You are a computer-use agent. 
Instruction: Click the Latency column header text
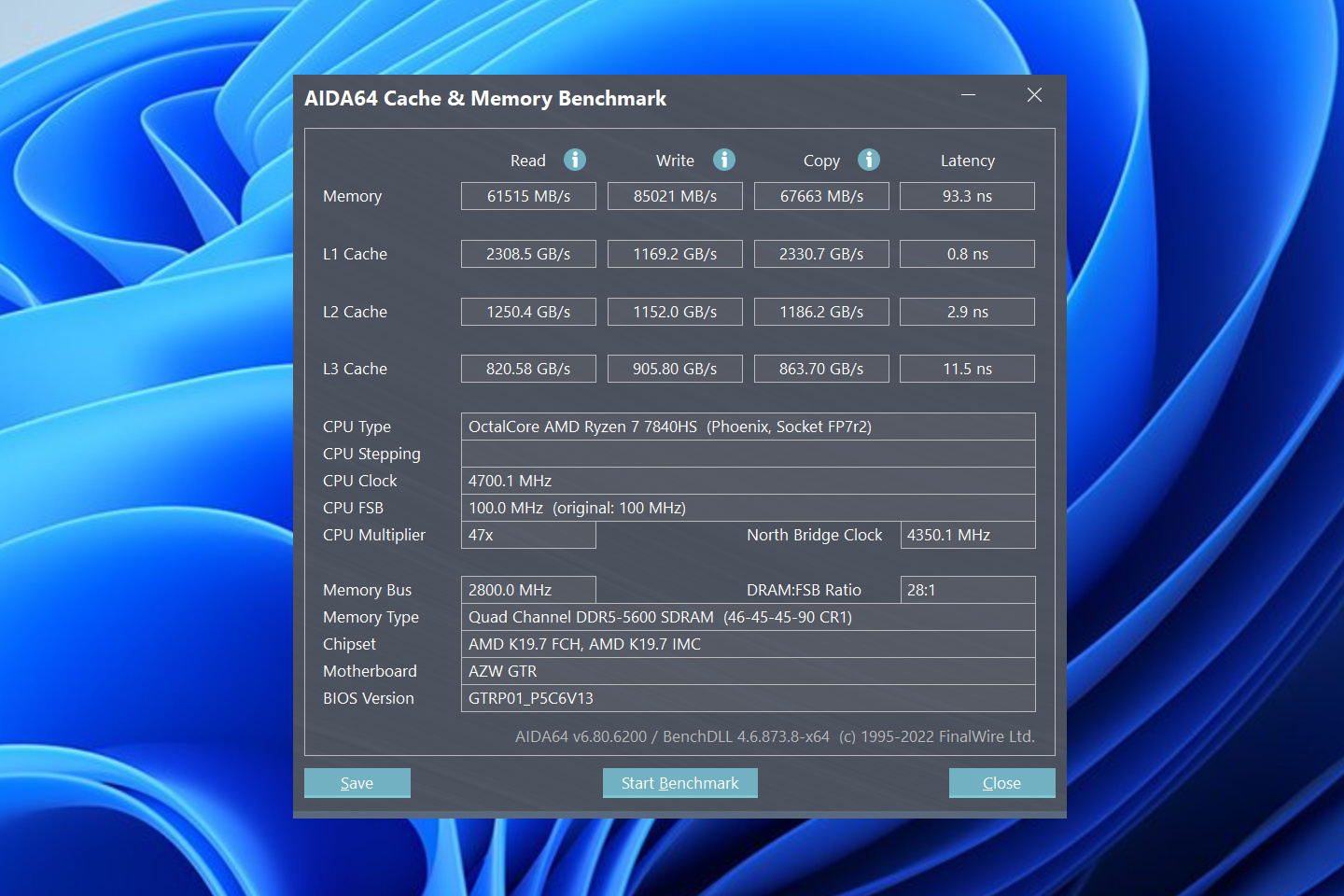click(x=968, y=161)
